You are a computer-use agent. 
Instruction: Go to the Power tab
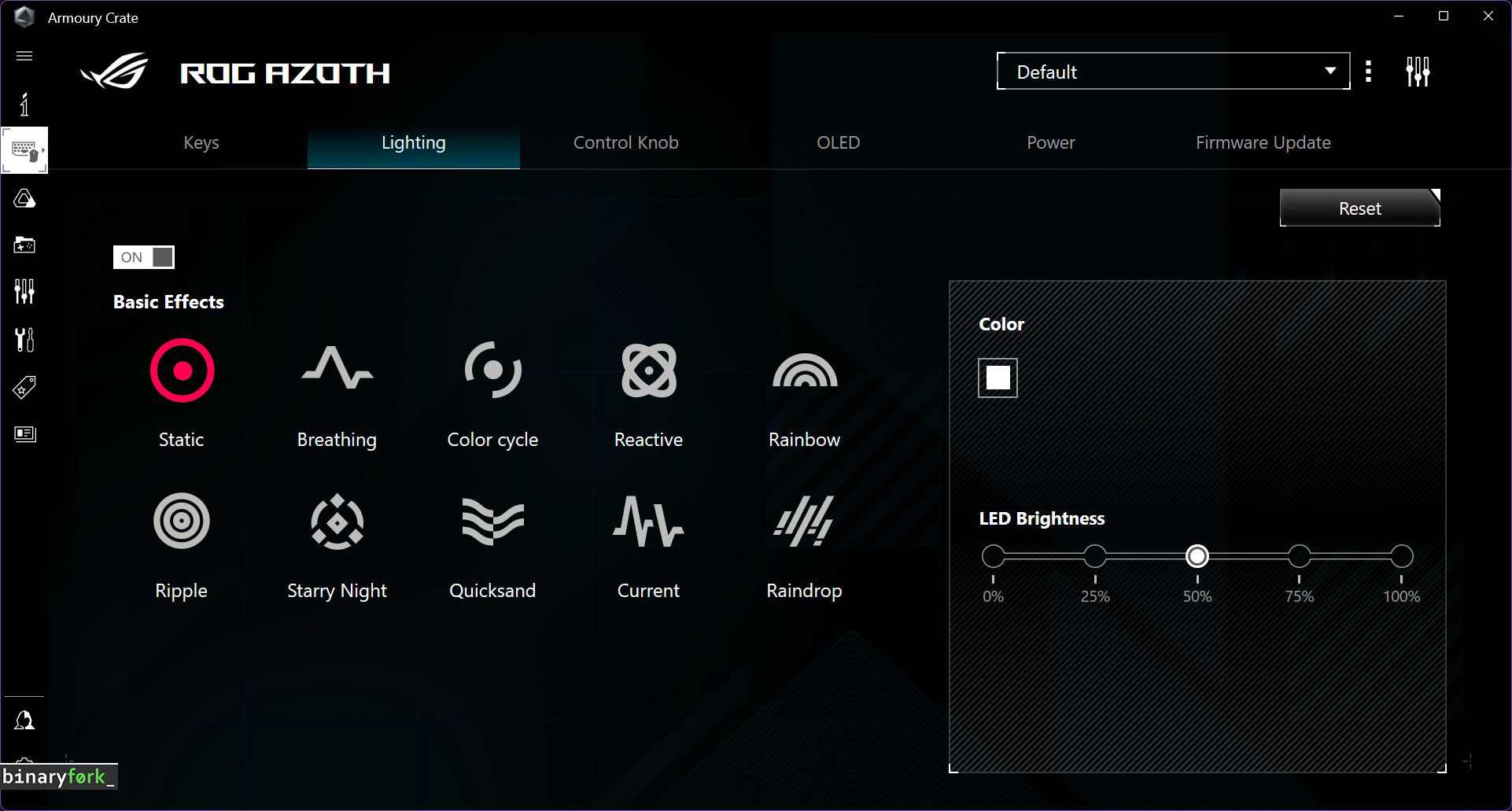[x=1051, y=143]
